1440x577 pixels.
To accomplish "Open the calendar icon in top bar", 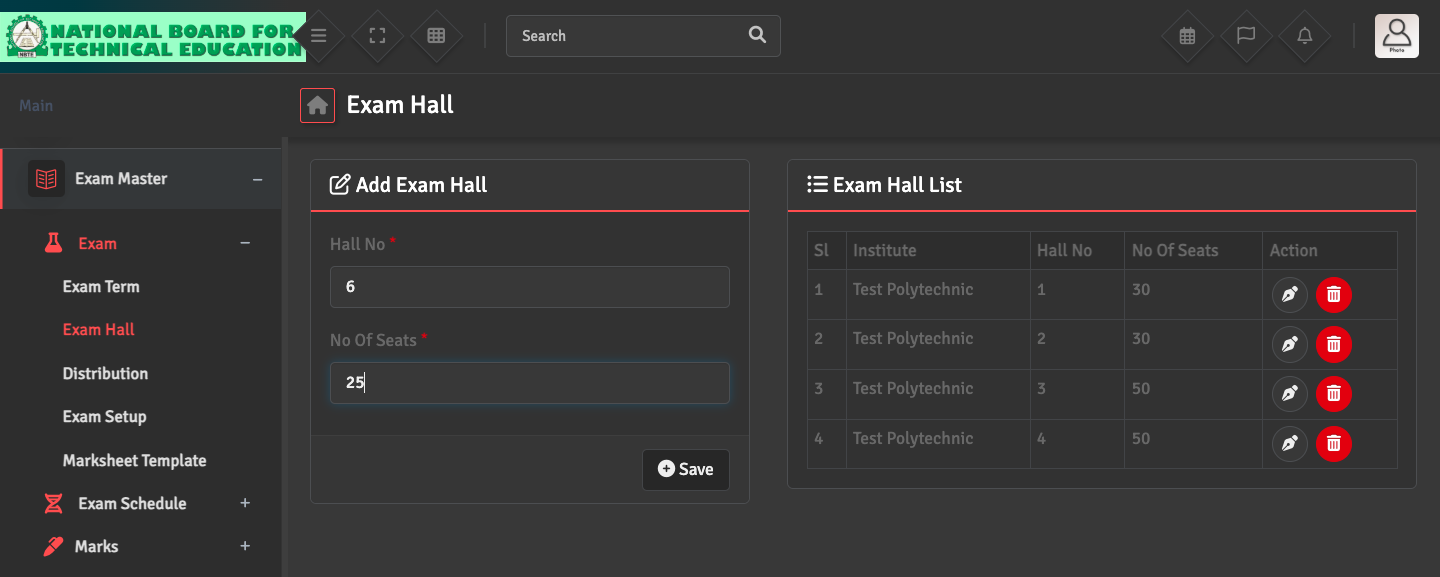I will (x=1187, y=36).
